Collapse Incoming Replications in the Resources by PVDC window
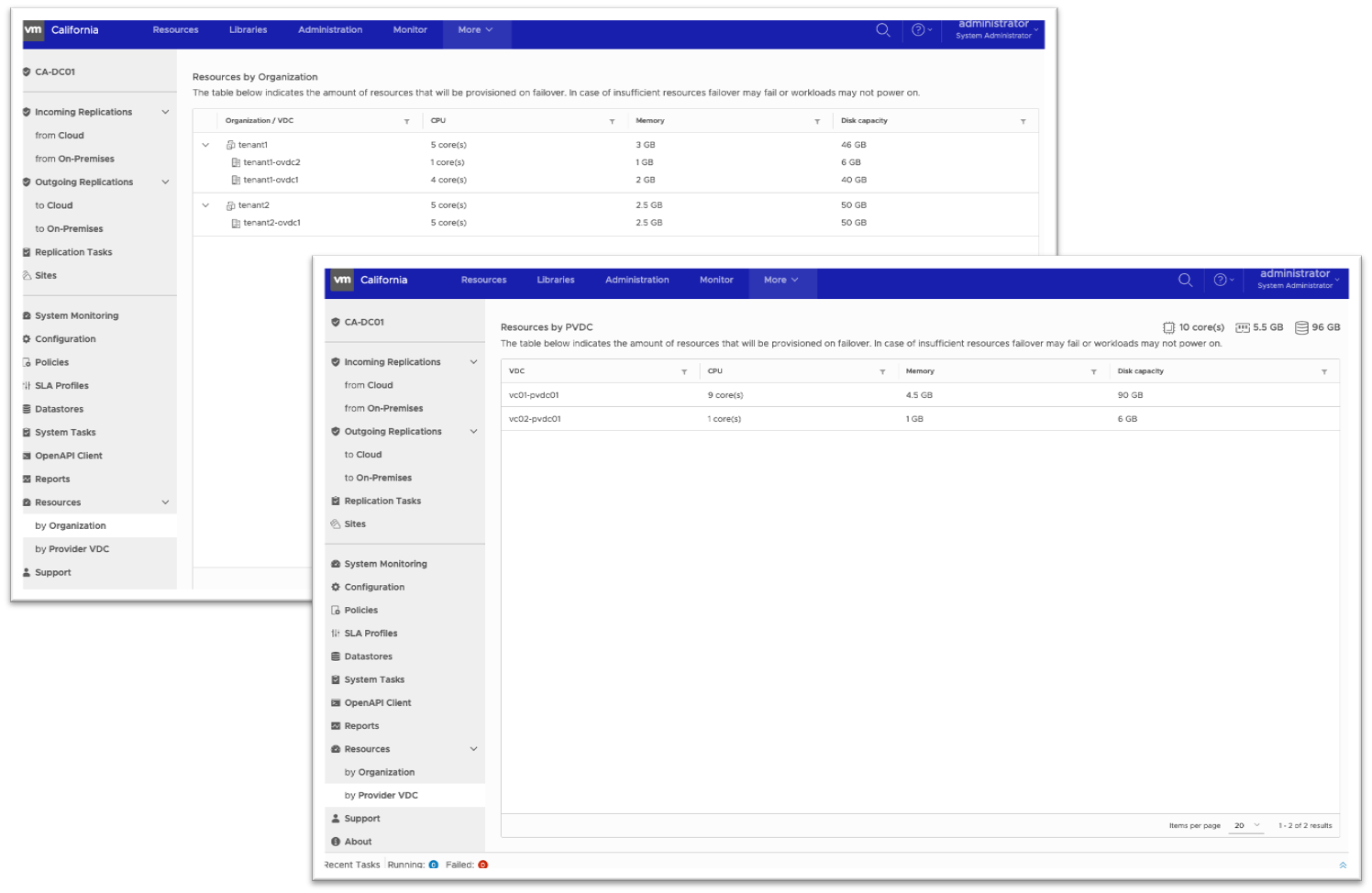The image size is (1372, 893). pos(473,362)
